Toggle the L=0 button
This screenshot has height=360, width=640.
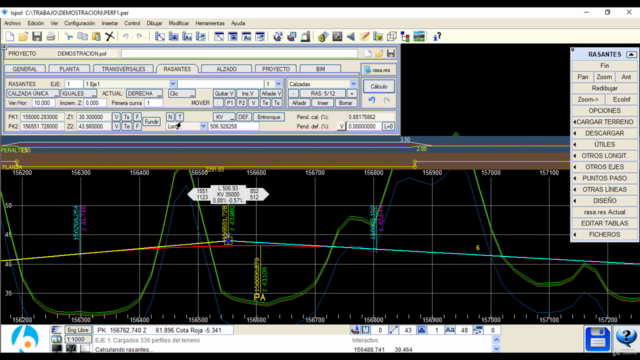tap(388, 127)
